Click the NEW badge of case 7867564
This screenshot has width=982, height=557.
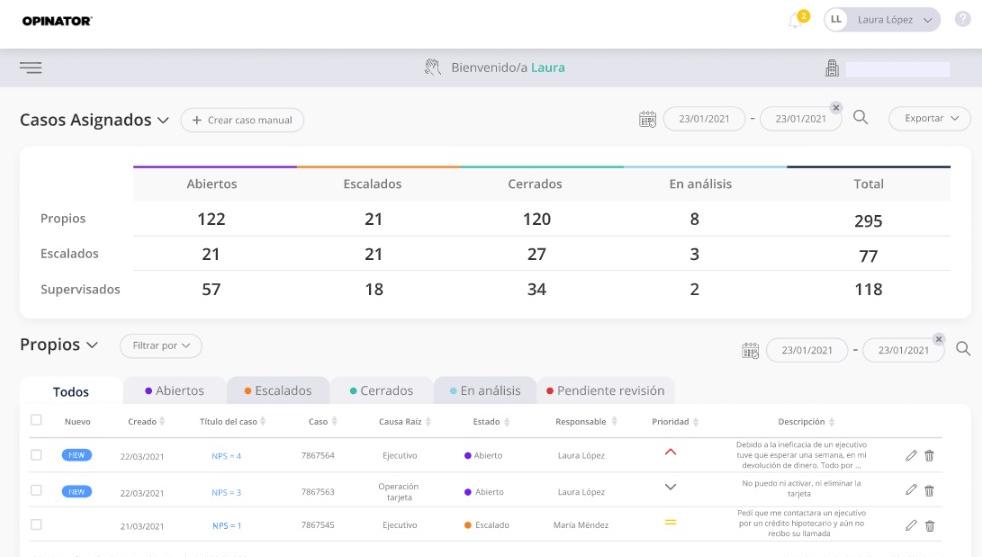[x=77, y=455]
